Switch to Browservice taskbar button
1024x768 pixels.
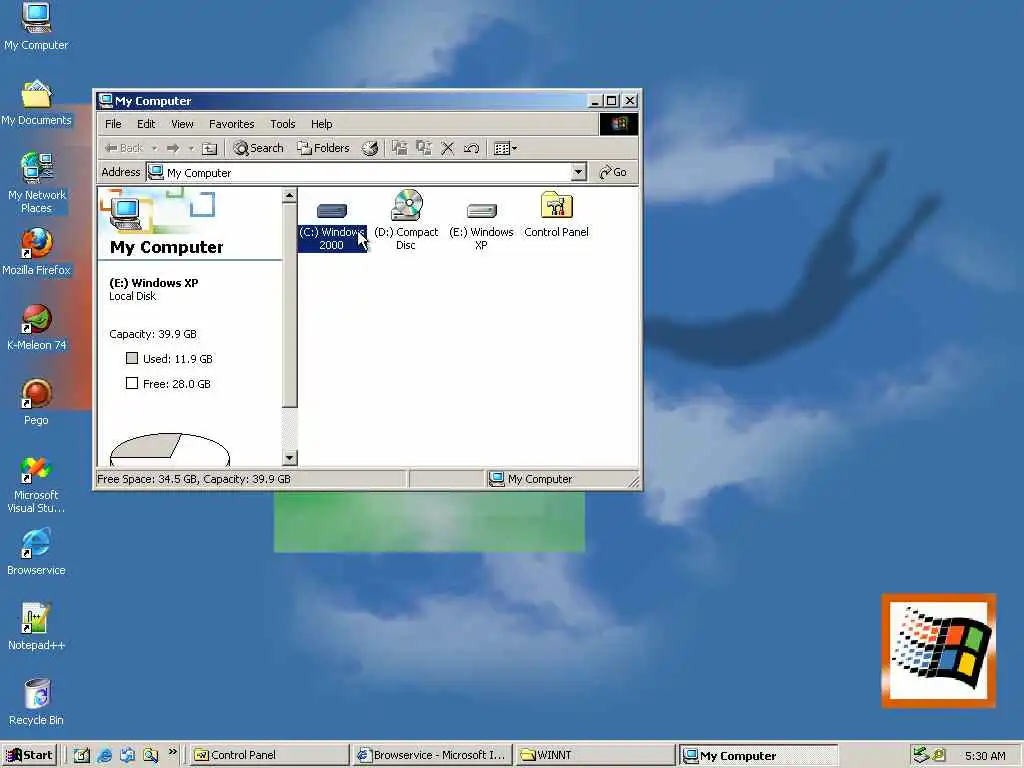pyautogui.click(x=432, y=755)
